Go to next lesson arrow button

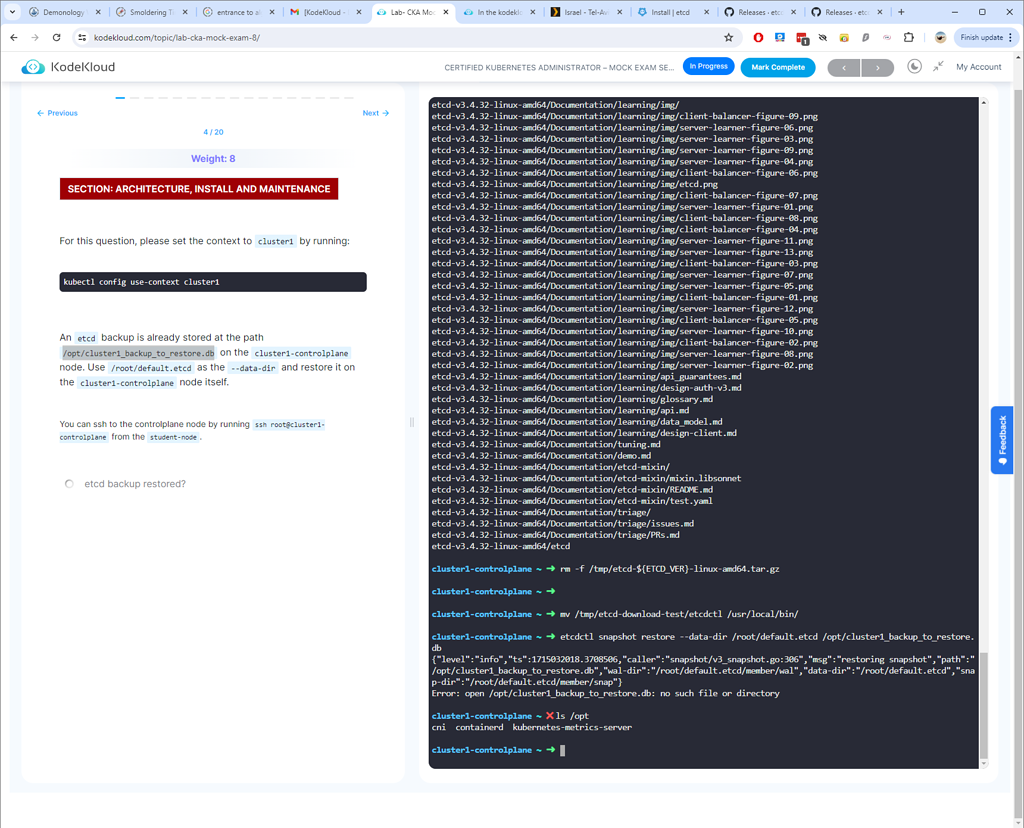(877, 68)
